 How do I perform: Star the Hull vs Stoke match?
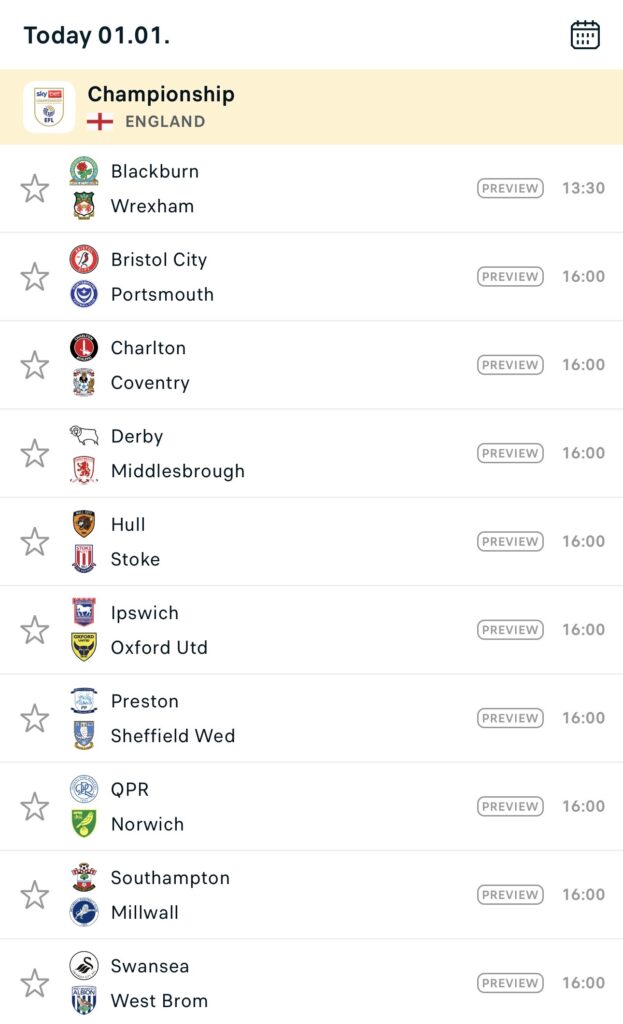click(x=35, y=542)
